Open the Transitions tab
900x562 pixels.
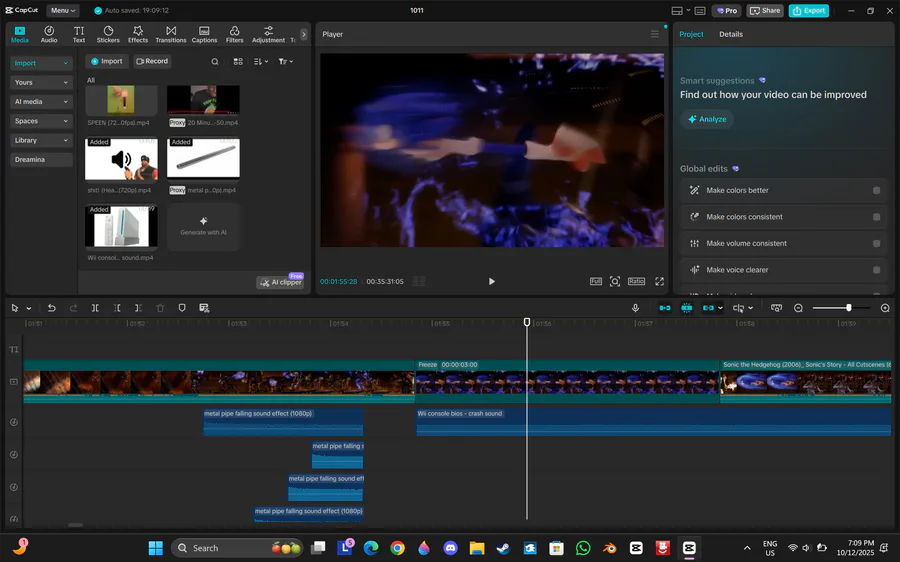tap(171, 34)
